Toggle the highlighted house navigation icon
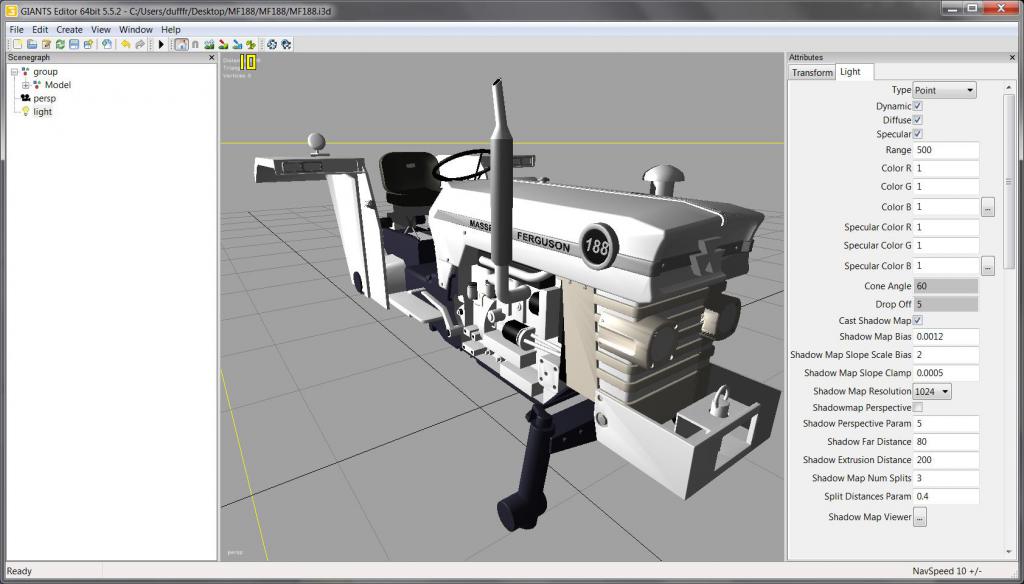Viewport: 1024px width, 584px height. click(182, 44)
